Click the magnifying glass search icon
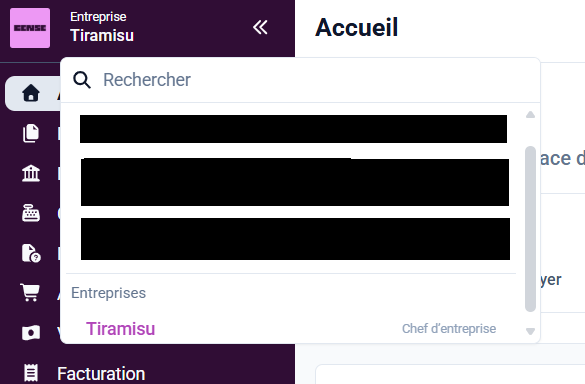This screenshot has width=585, height=384. (x=82, y=80)
